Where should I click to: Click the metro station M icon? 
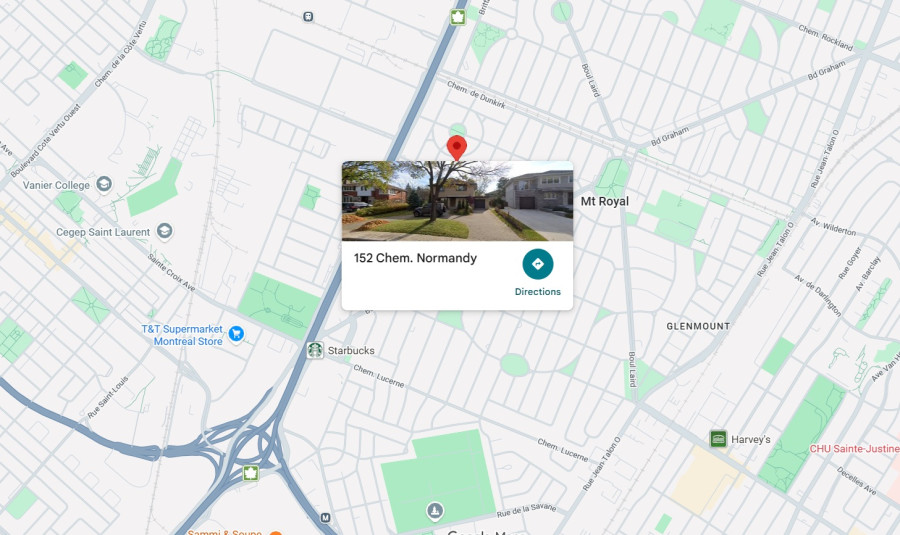pyautogui.click(x=325, y=518)
